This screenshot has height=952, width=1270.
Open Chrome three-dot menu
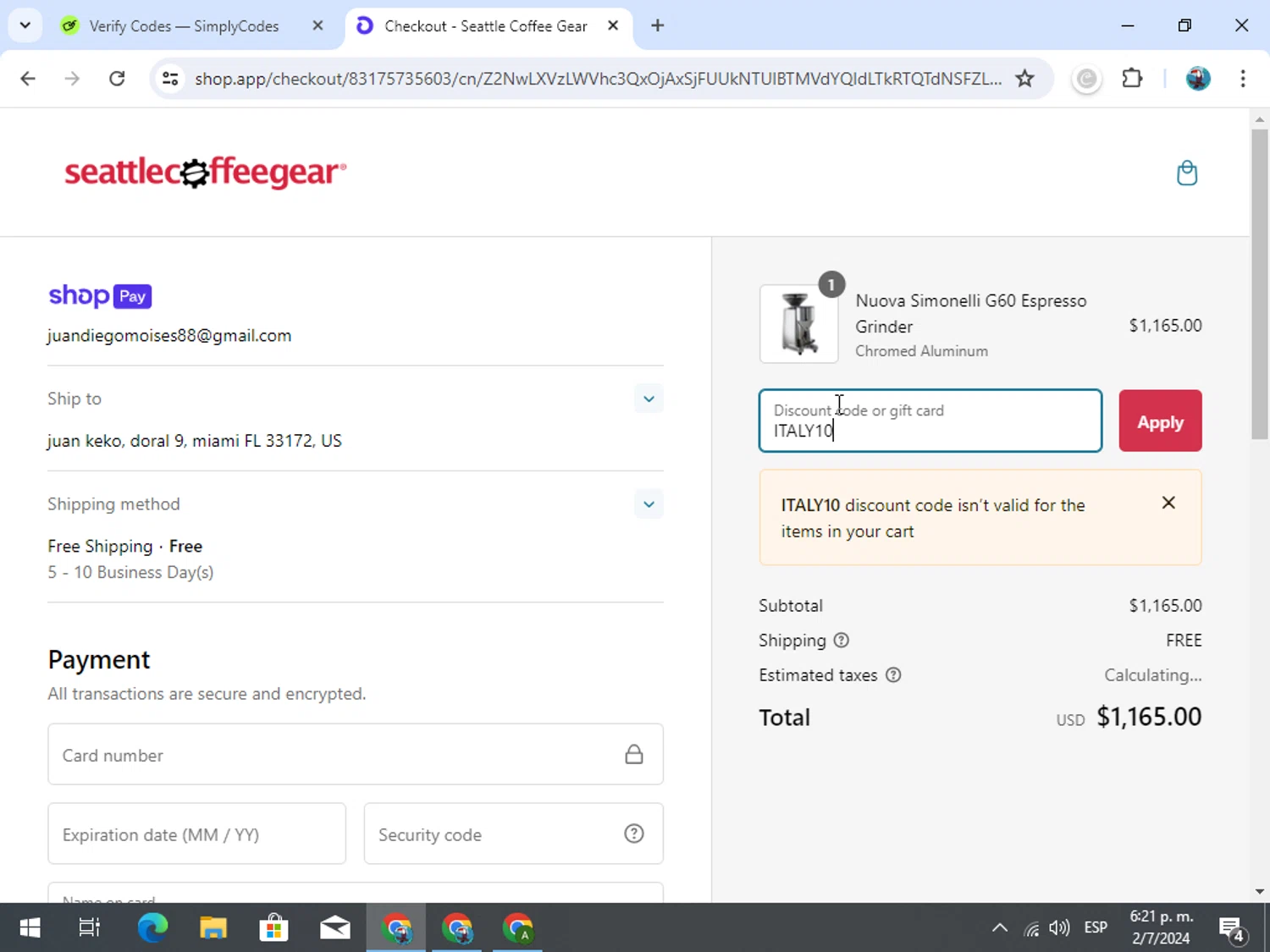click(x=1243, y=79)
